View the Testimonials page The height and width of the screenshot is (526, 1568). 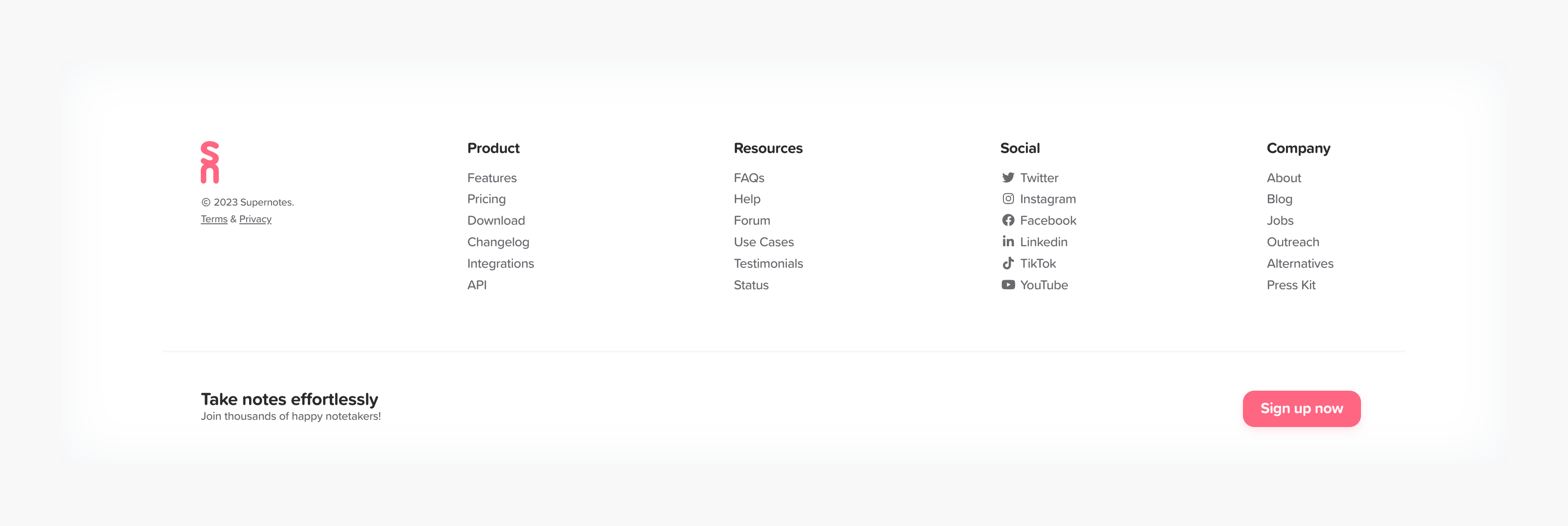pyautogui.click(x=768, y=263)
